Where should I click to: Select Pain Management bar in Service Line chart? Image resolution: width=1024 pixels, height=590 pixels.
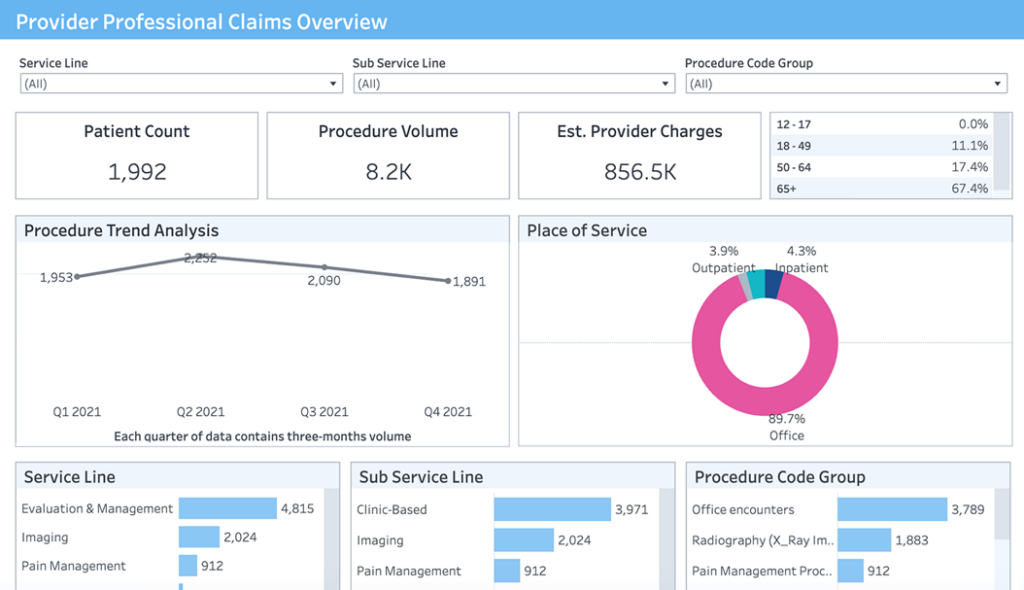pos(188,566)
